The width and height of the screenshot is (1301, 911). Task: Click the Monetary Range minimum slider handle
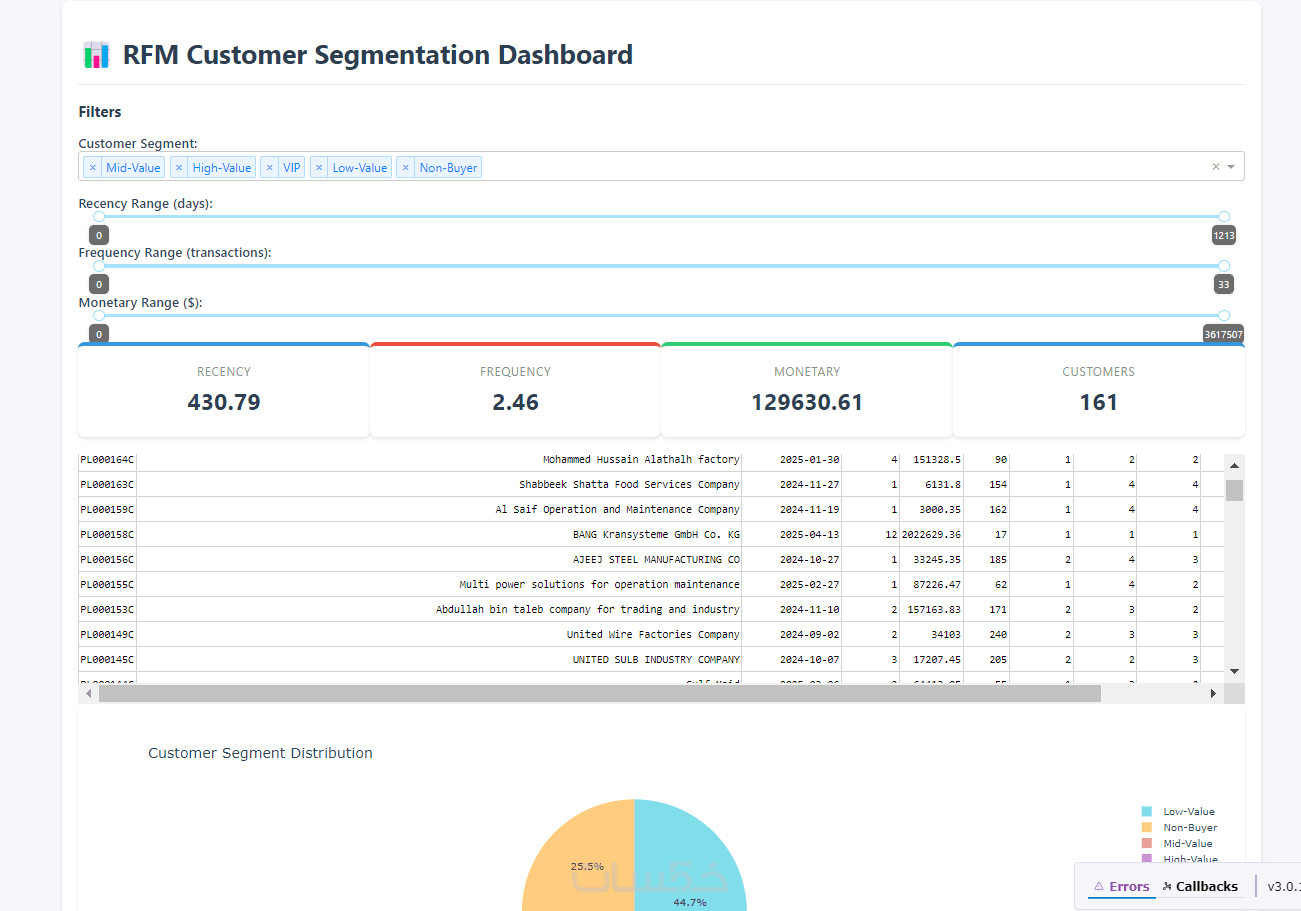(99, 315)
